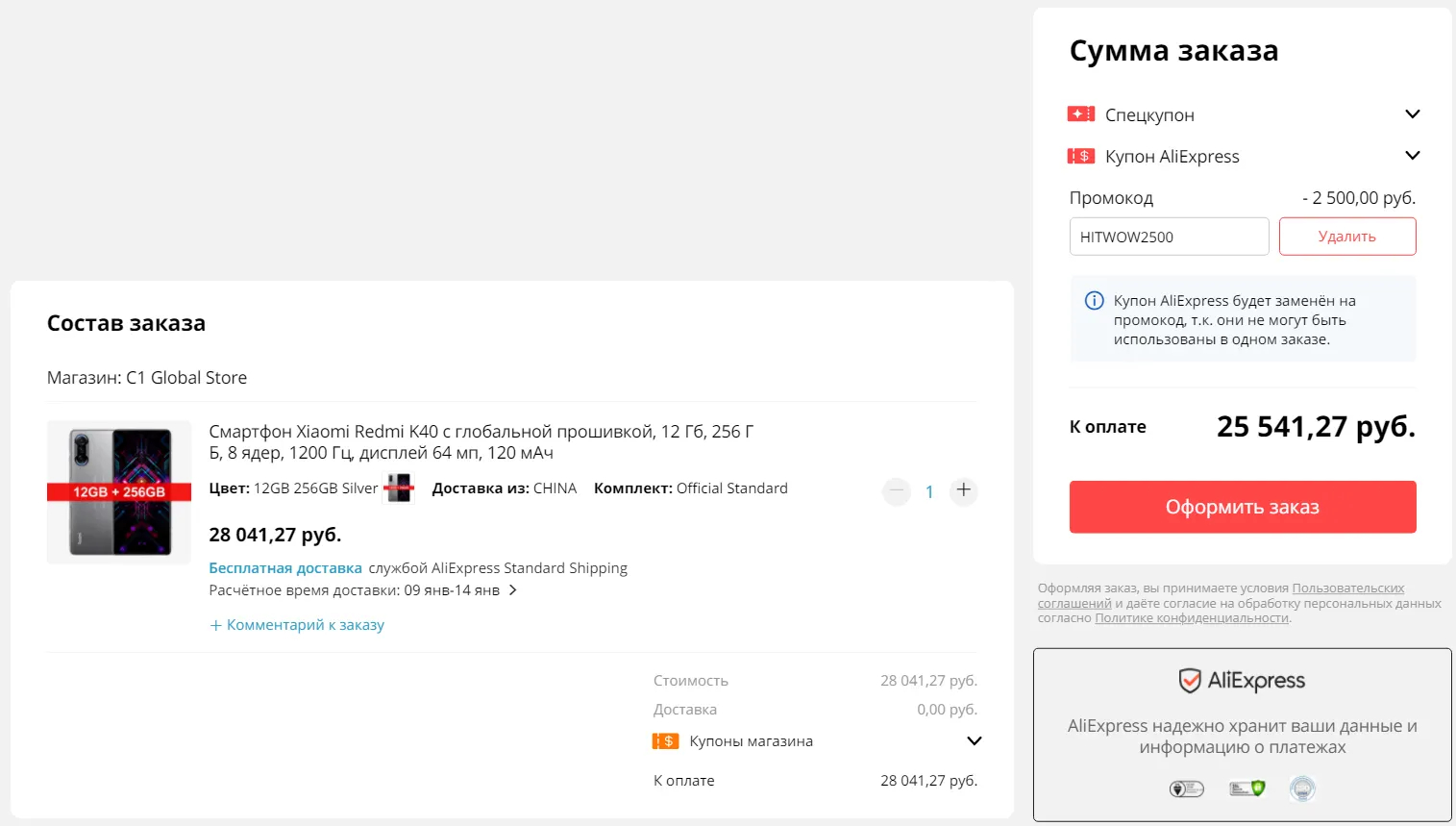1456x826 pixels.
Task: Click the Оформить заказ button
Action: (x=1243, y=507)
